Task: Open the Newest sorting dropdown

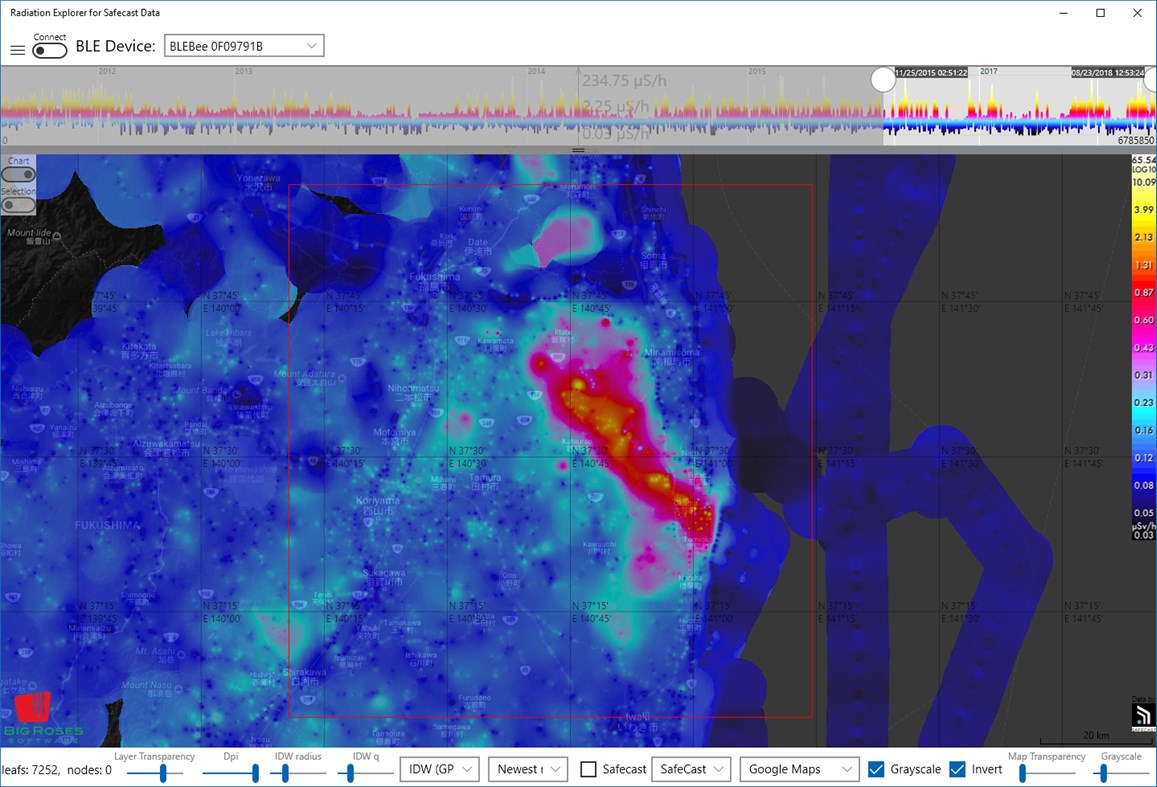Action: 528,768
